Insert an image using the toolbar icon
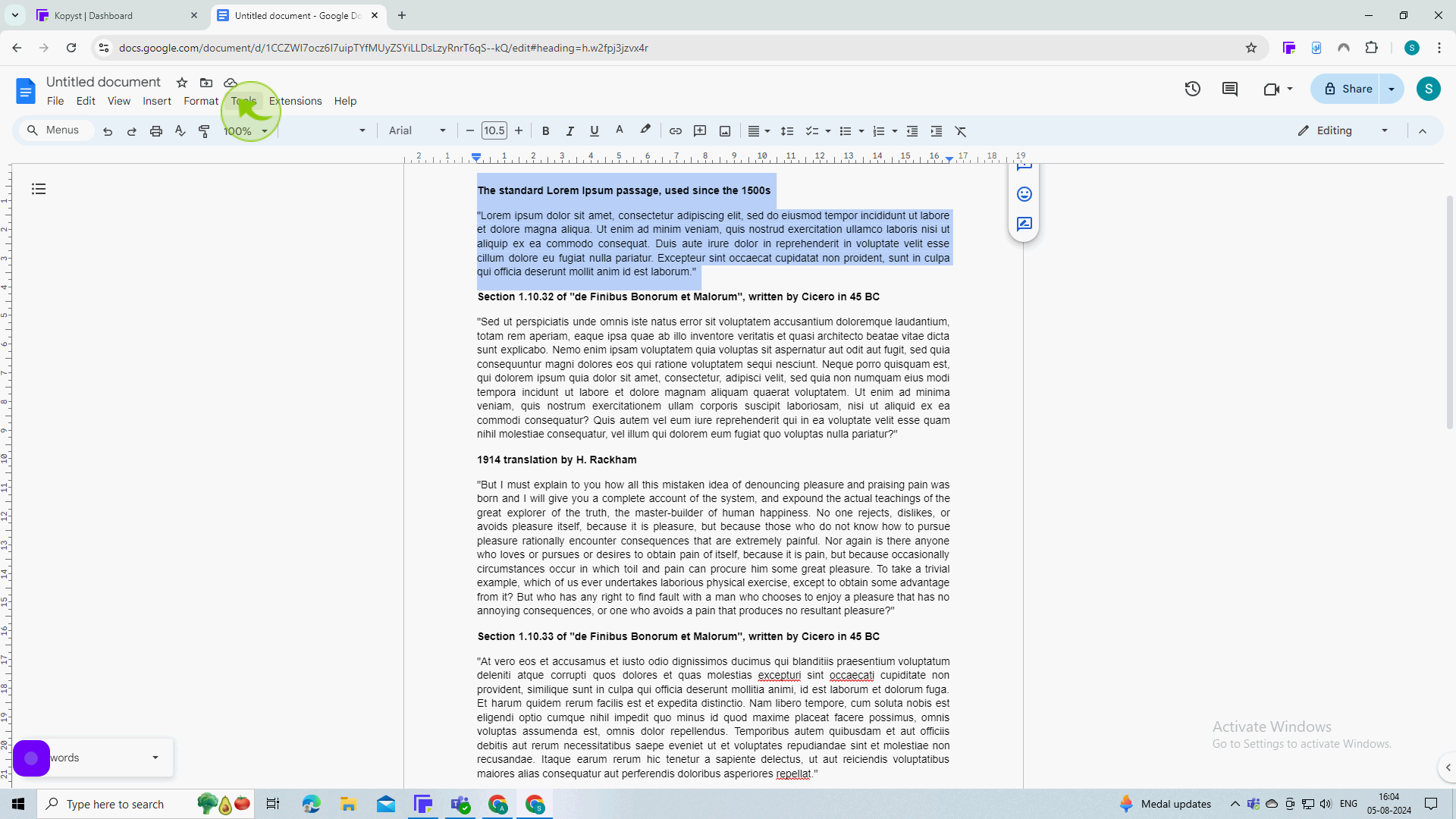 pos(725,131)
